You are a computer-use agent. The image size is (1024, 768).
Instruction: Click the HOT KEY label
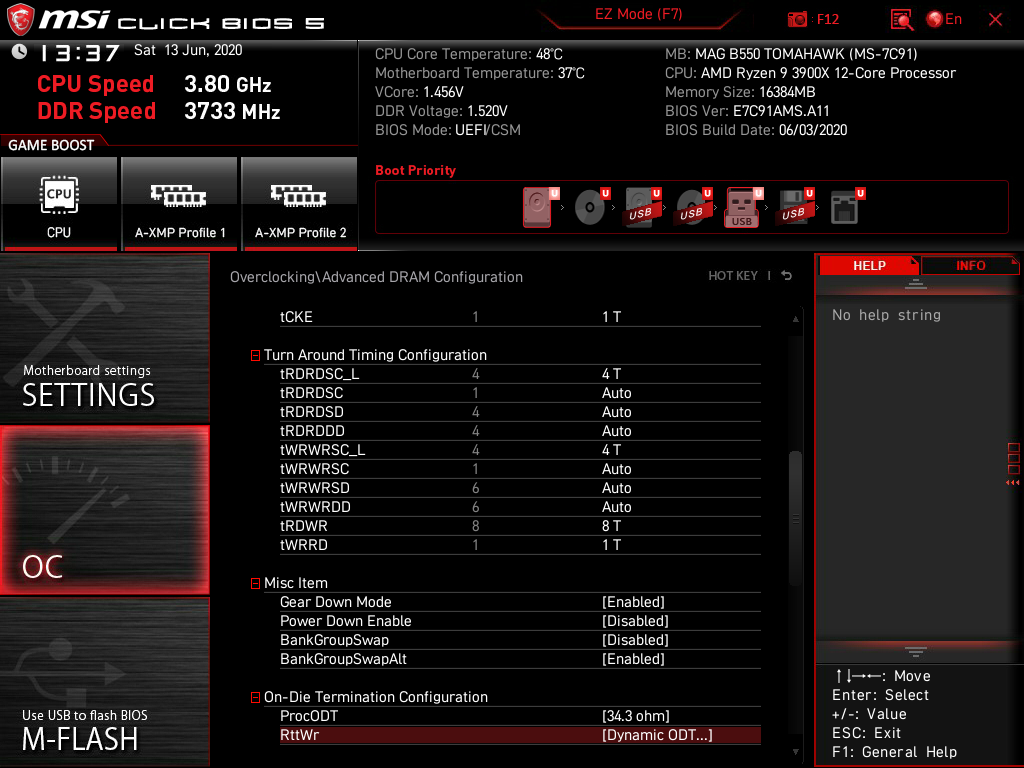pos(733,276)
